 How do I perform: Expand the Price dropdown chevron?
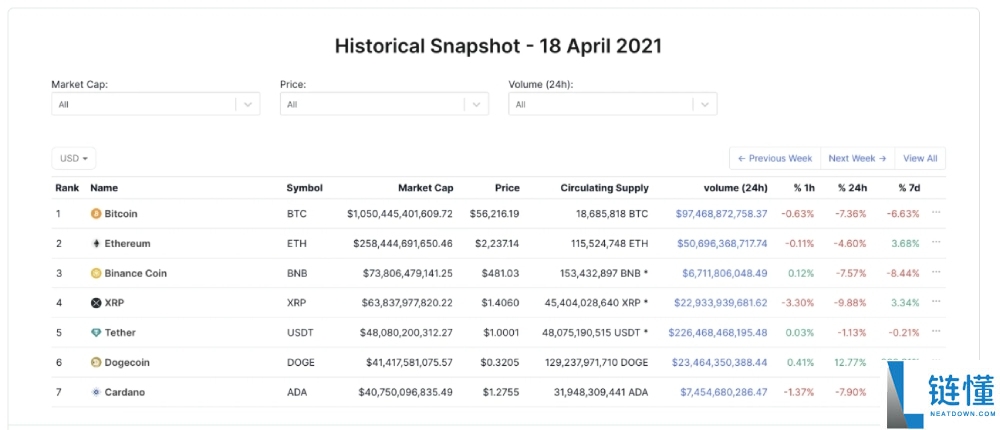click(476, 105)
